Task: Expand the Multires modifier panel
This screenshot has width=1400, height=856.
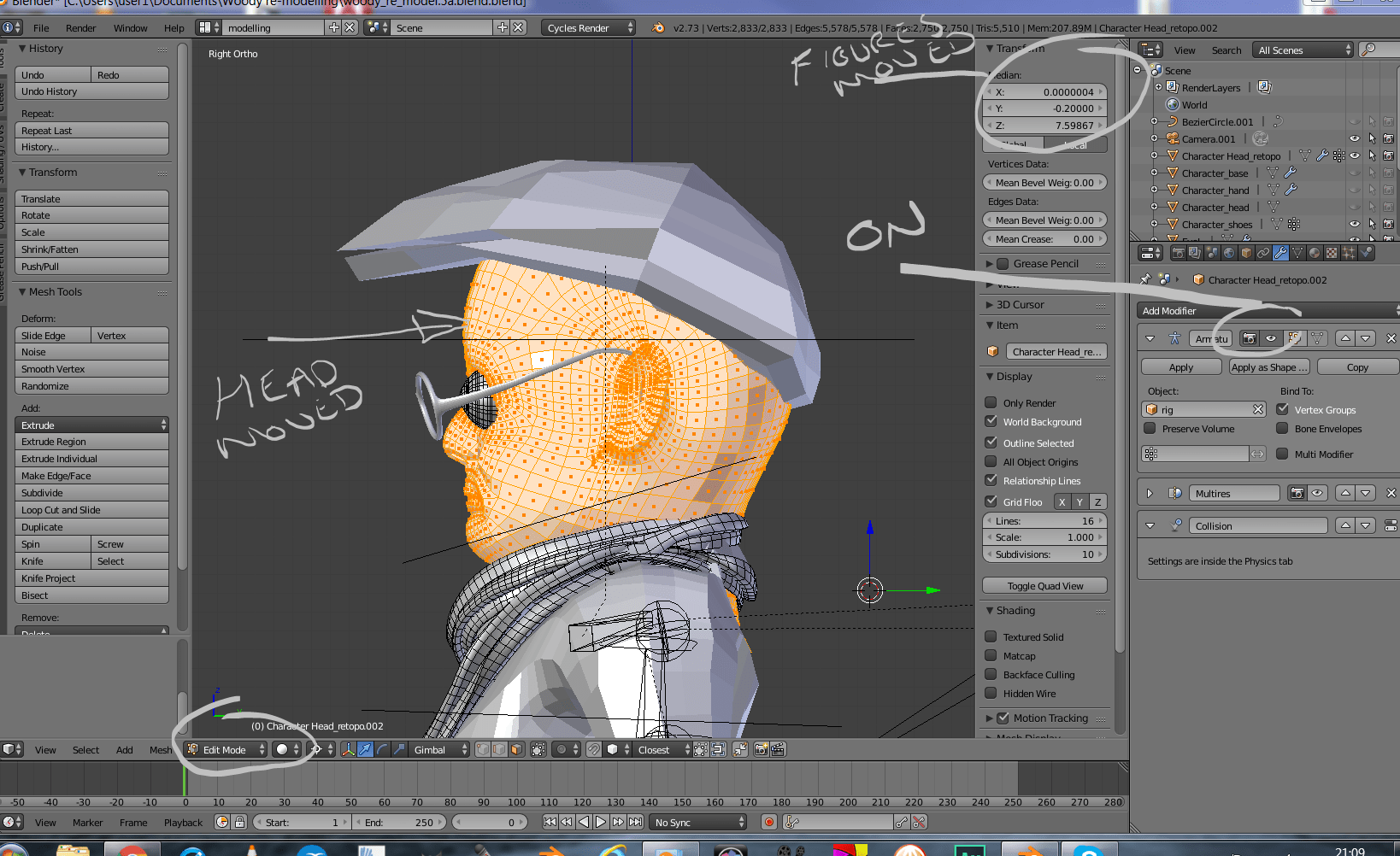Action: coord(1150,493)
